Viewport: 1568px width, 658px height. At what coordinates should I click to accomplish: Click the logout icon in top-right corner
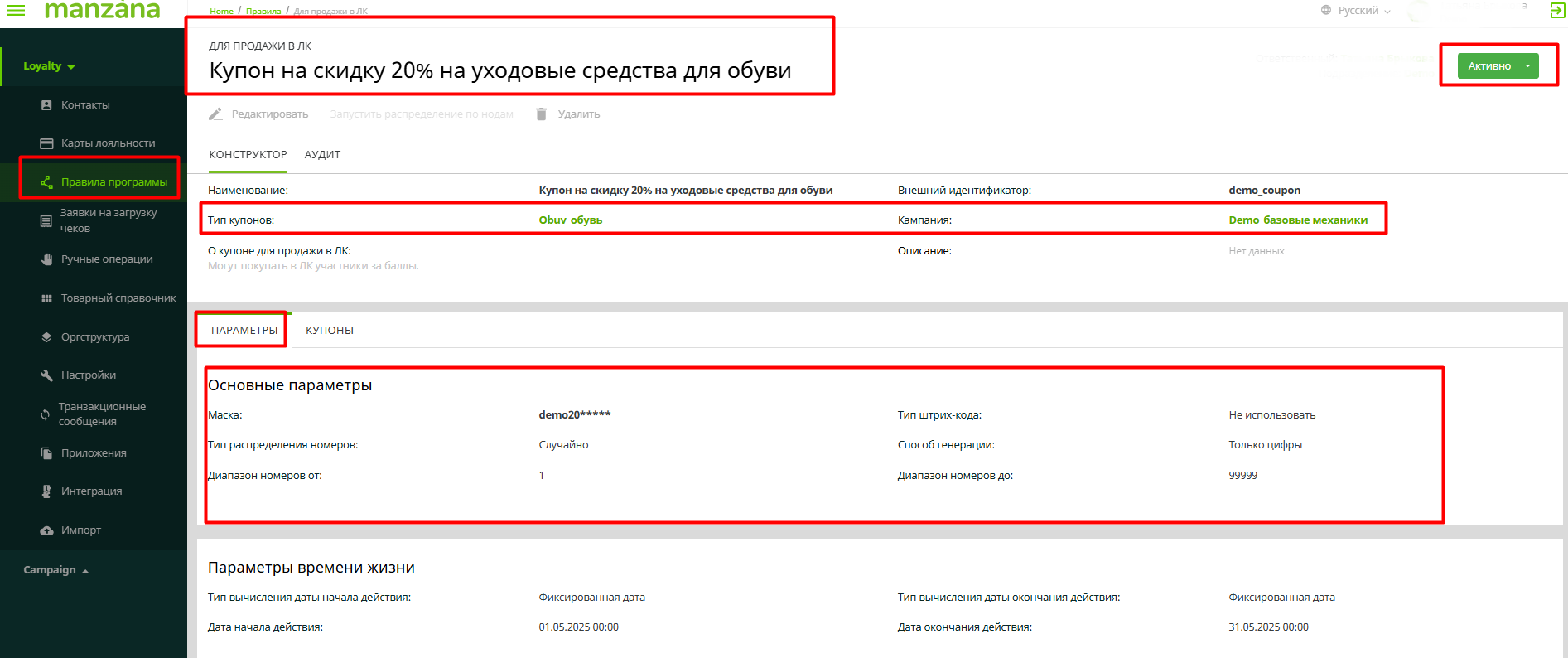(x=1556, y=11)
